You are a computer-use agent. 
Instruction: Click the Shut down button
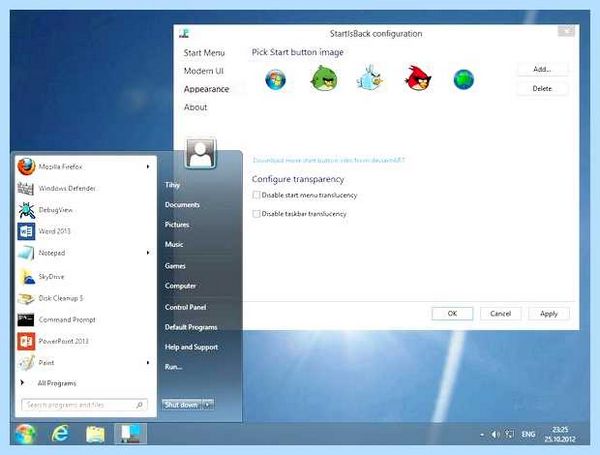[x=181, y=404]
